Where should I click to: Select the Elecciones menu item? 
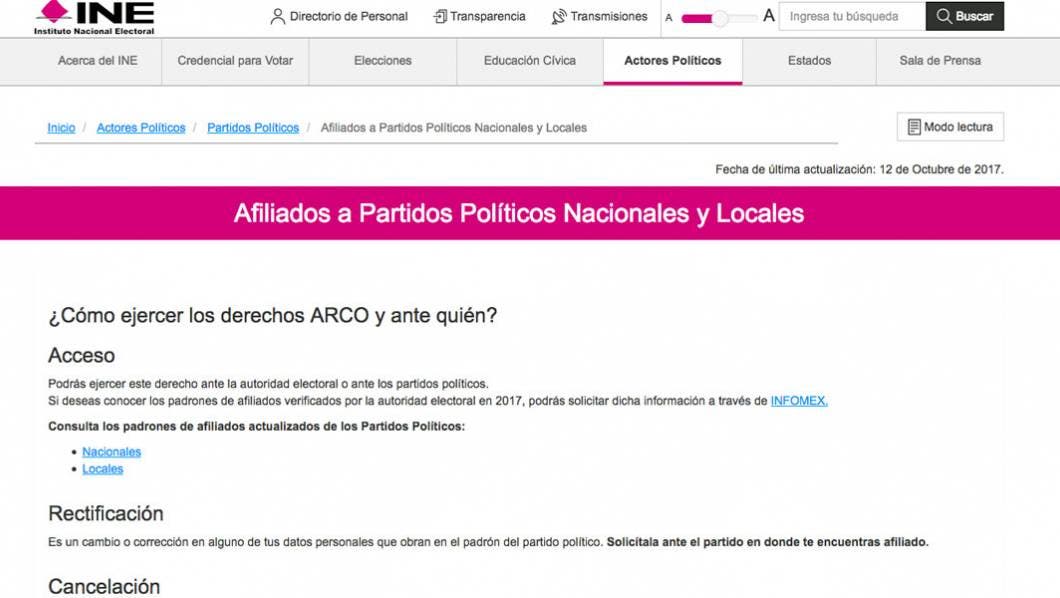382,61
